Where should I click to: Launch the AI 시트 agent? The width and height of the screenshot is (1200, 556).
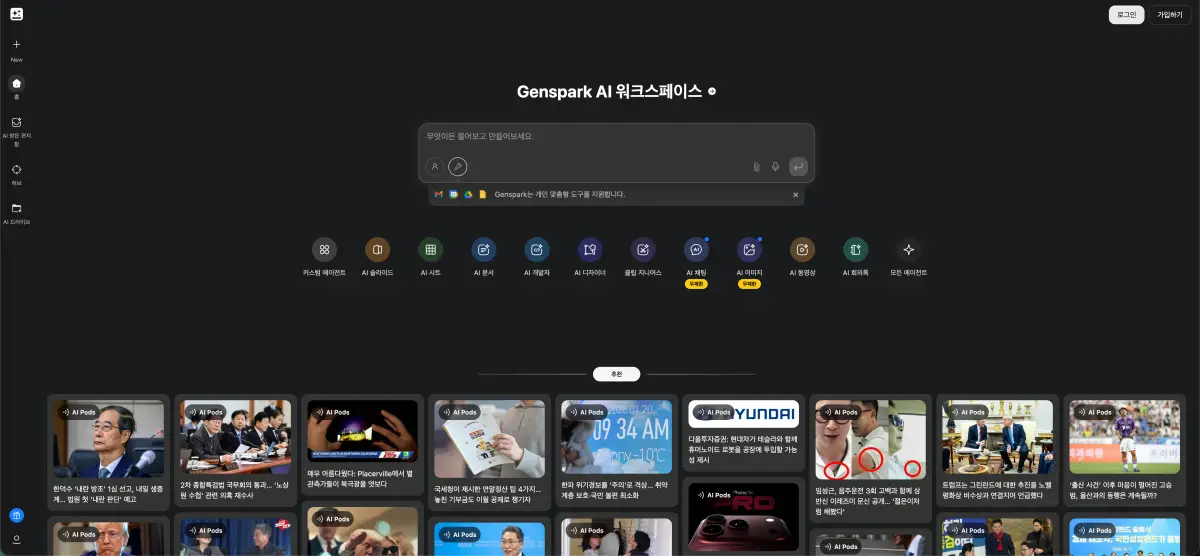[430, 250]
